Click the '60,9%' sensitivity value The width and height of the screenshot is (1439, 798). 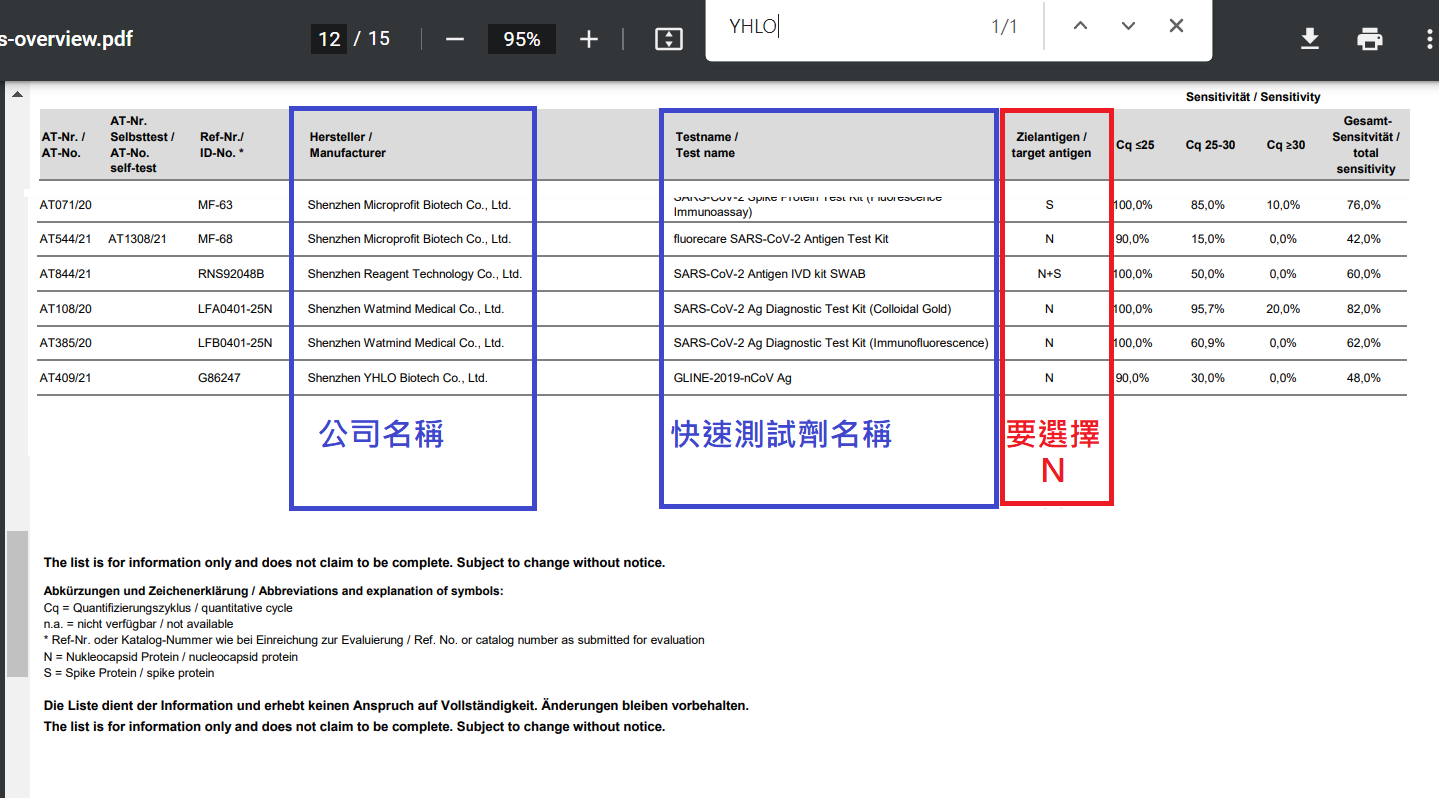(1208, 343)
